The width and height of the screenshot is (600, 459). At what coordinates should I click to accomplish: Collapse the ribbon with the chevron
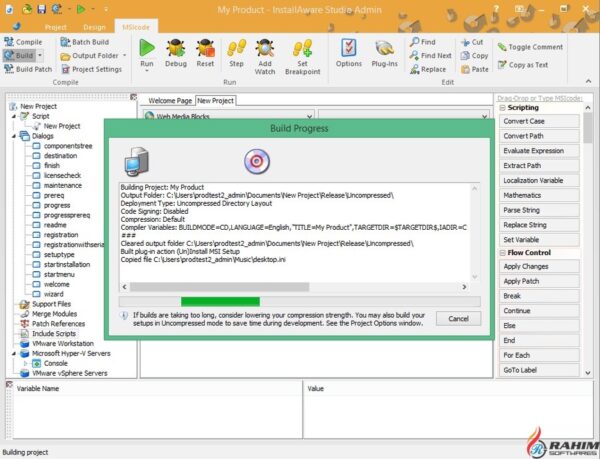click(588, 81)
